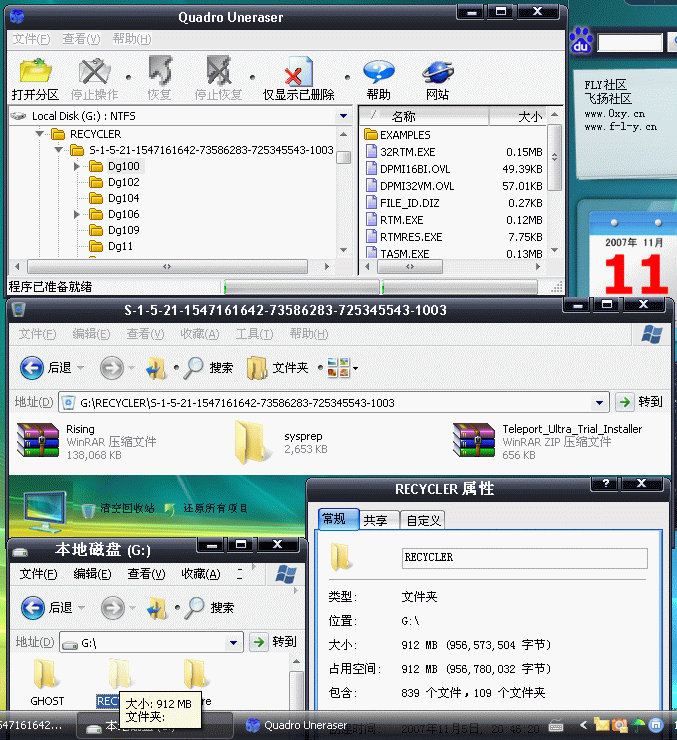
Task: Open the Website (网站) globe icon
Action: click(x=438, y=72)
